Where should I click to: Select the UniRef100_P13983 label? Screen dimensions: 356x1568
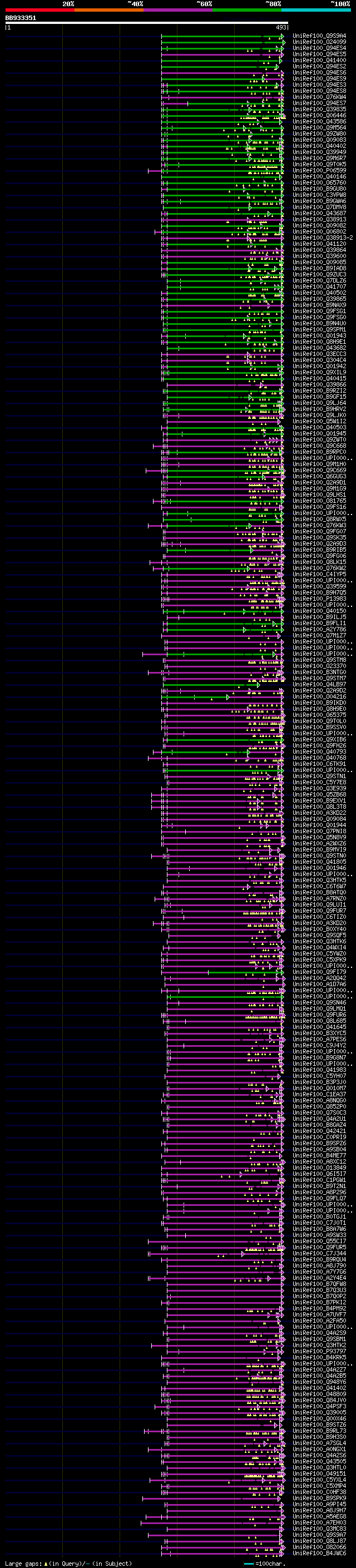(319, 598)
